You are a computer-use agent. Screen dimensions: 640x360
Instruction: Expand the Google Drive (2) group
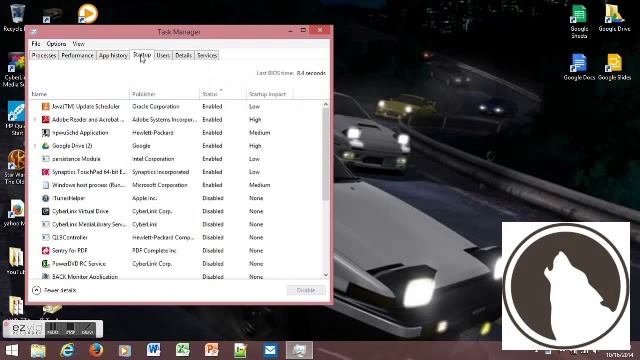35,146
